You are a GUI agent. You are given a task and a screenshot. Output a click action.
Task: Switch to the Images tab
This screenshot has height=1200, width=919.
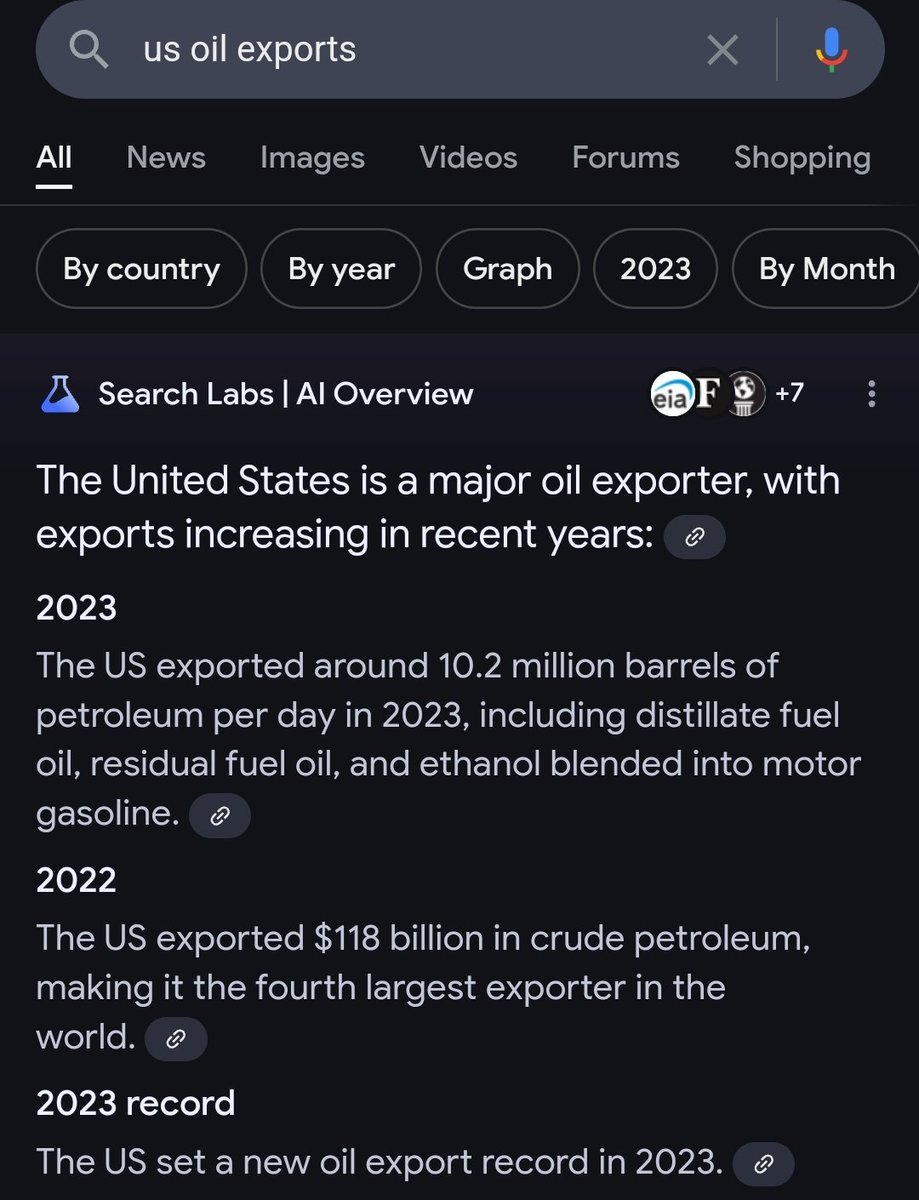[x=312, y=158]
